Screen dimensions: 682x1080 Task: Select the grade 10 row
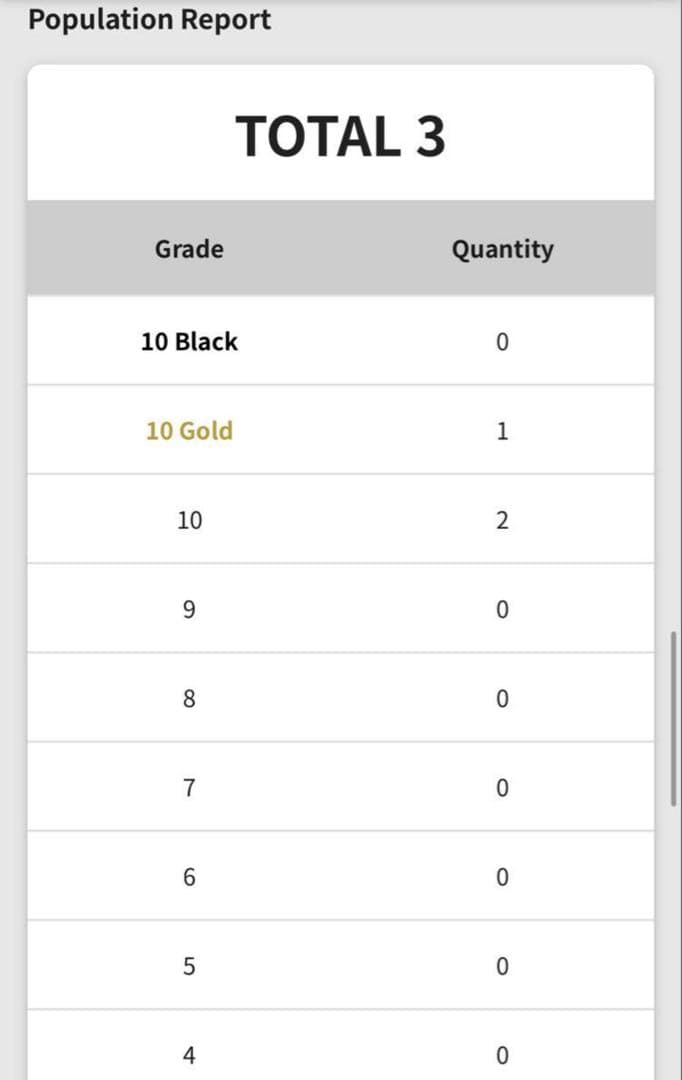pyautogui.click(x=189, y=519)
